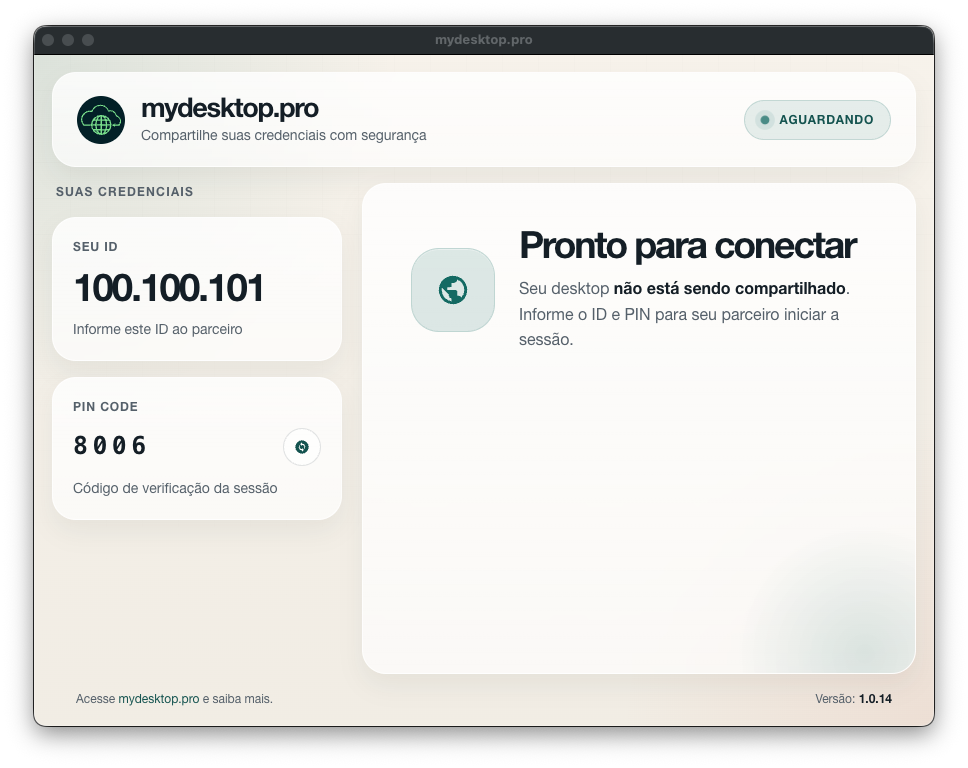The width and height of the screenshot is (968, 768).
Task: Maximize the window with the third title-bar button
Action: click(x=88, y=40)
